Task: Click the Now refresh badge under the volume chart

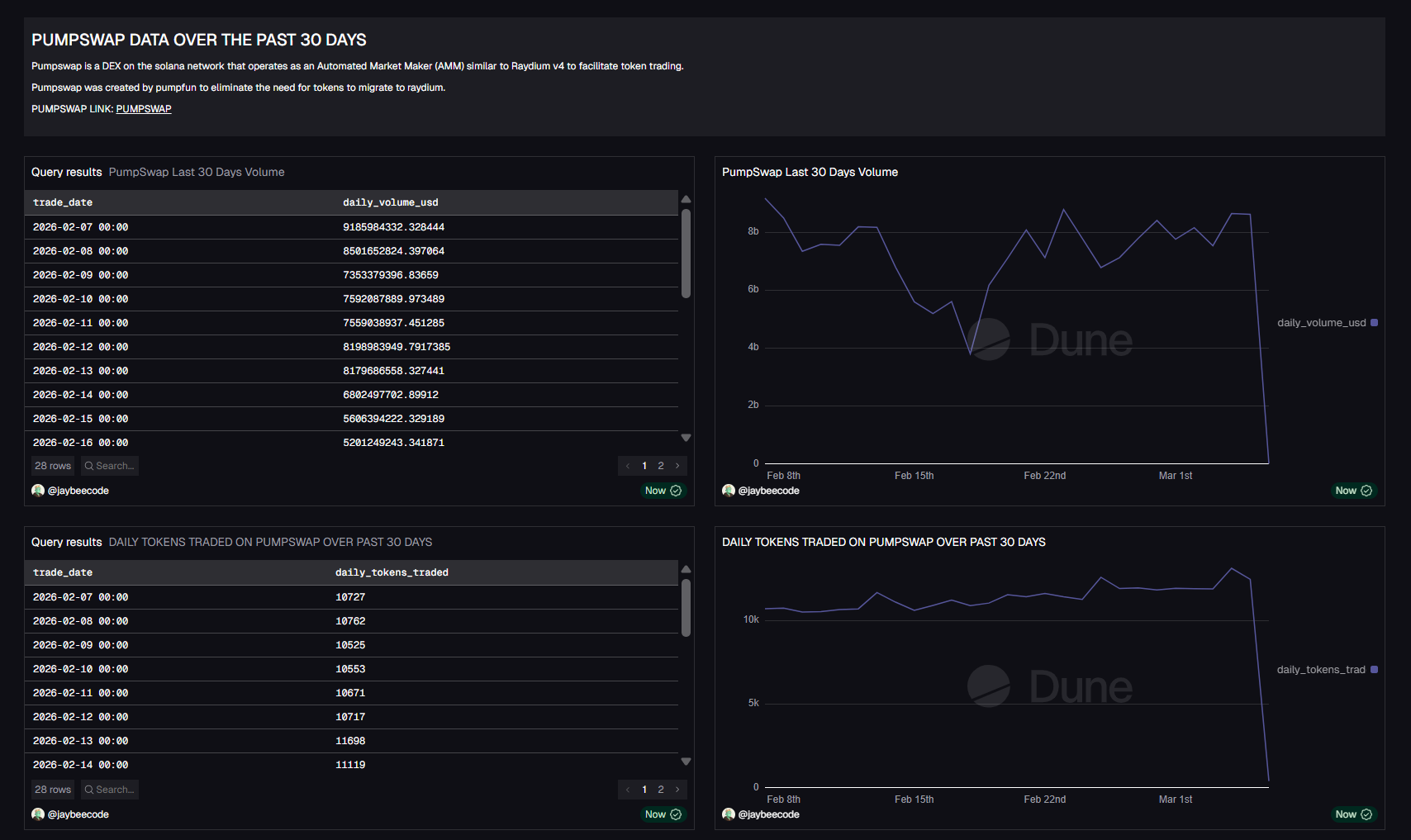Action: pyautogui.click(x=1353, y=491)
